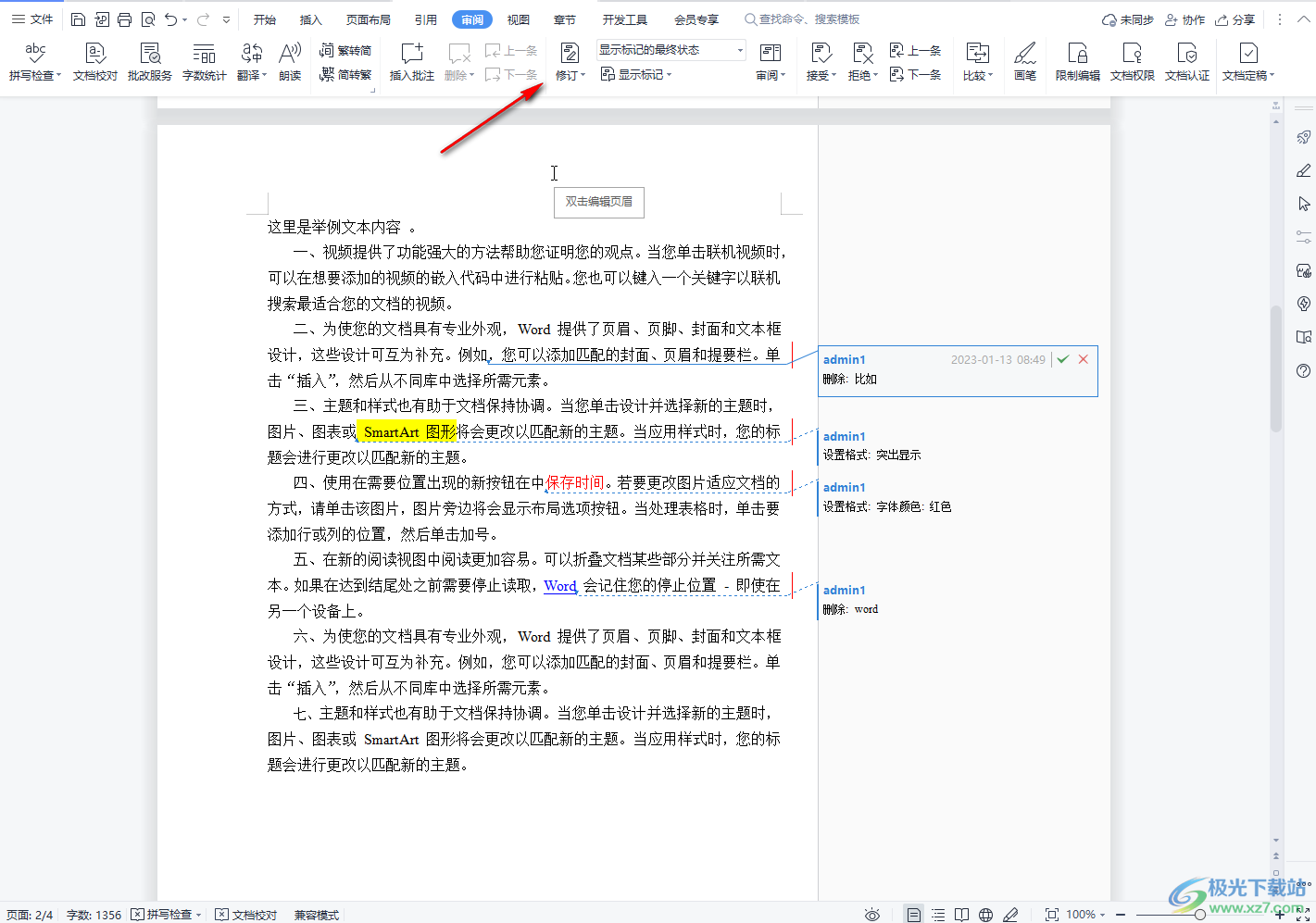
Task: Open the 显示标记的最终状态 dropdown
Action: coord(671,50)
